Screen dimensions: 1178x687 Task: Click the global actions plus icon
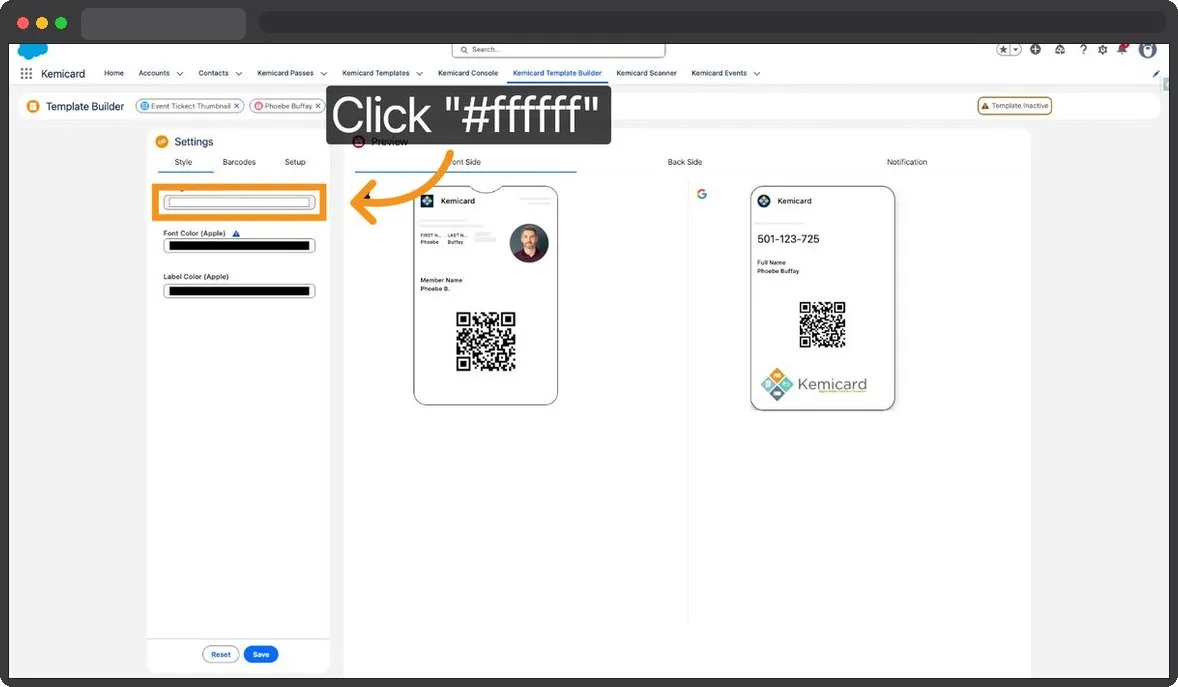click(1035, 50)
